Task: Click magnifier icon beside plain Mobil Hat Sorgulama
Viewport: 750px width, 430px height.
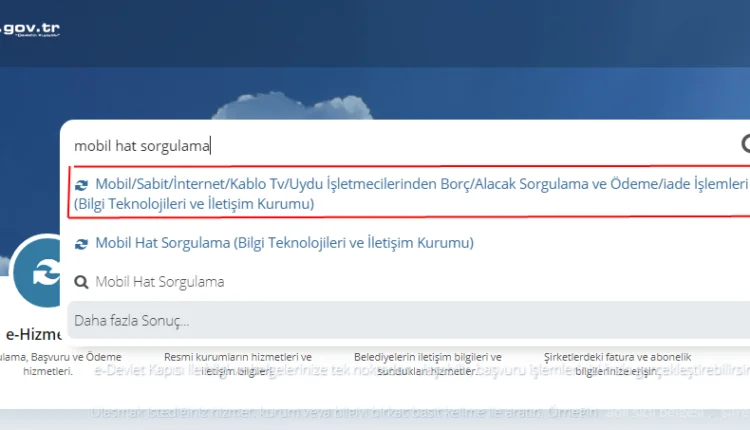Action: [81, 282]
